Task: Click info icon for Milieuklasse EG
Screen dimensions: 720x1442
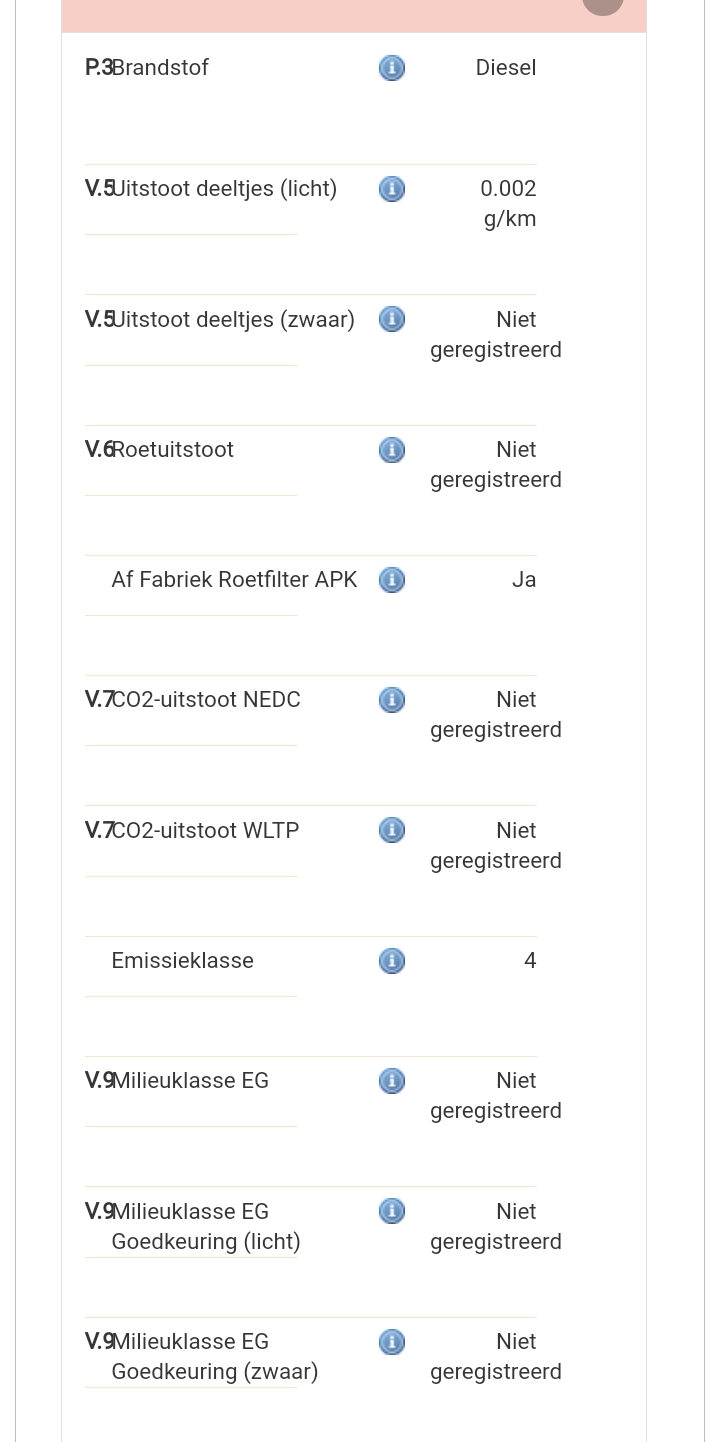Action: coord(392,1081)
